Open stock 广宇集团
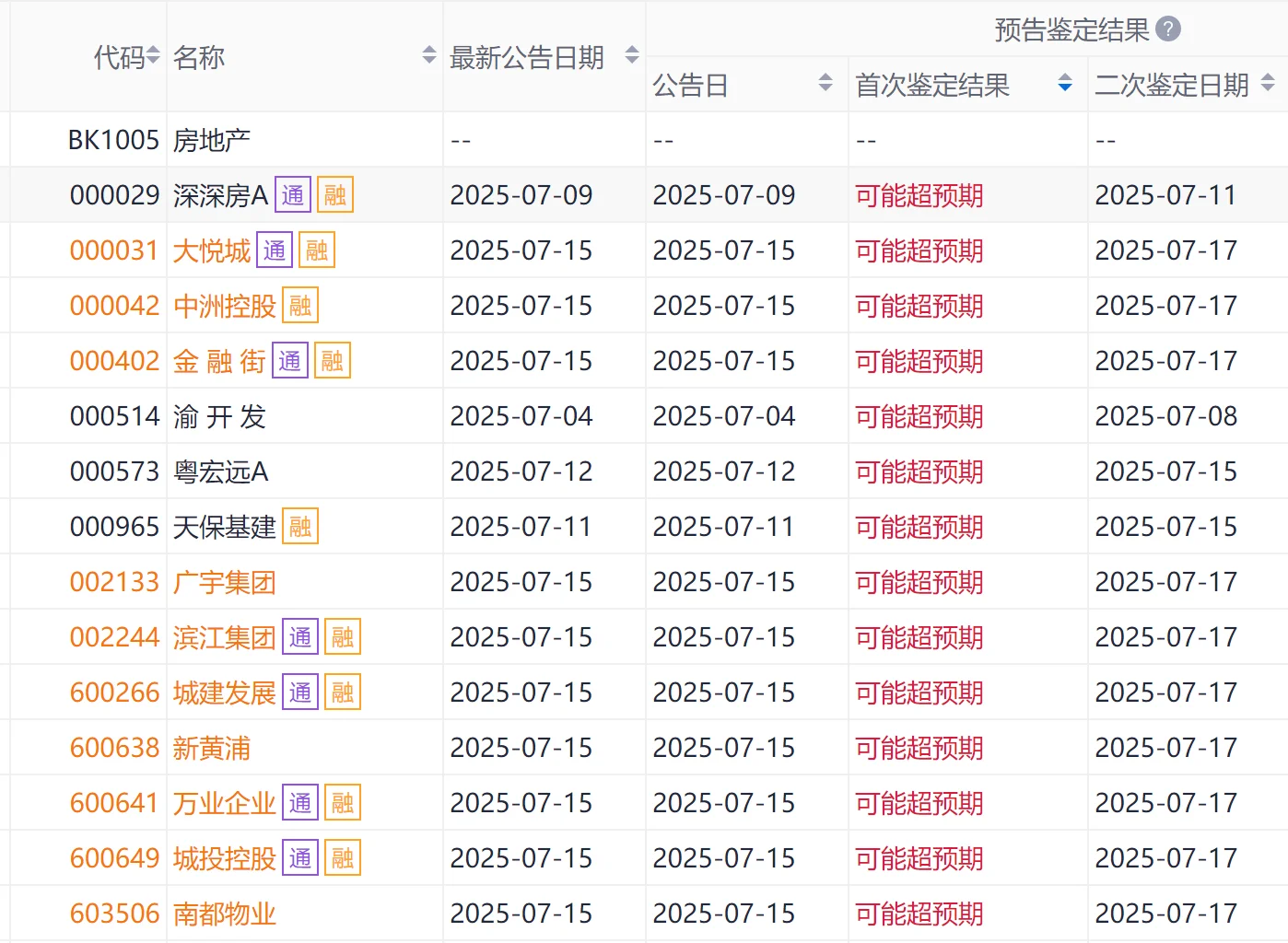 click(x=225, y=582)
